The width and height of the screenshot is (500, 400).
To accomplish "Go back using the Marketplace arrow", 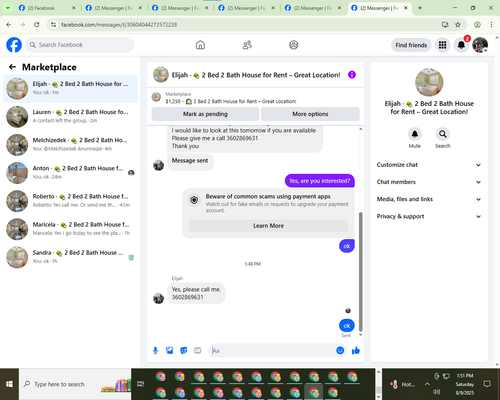I will tap(13, 67).
